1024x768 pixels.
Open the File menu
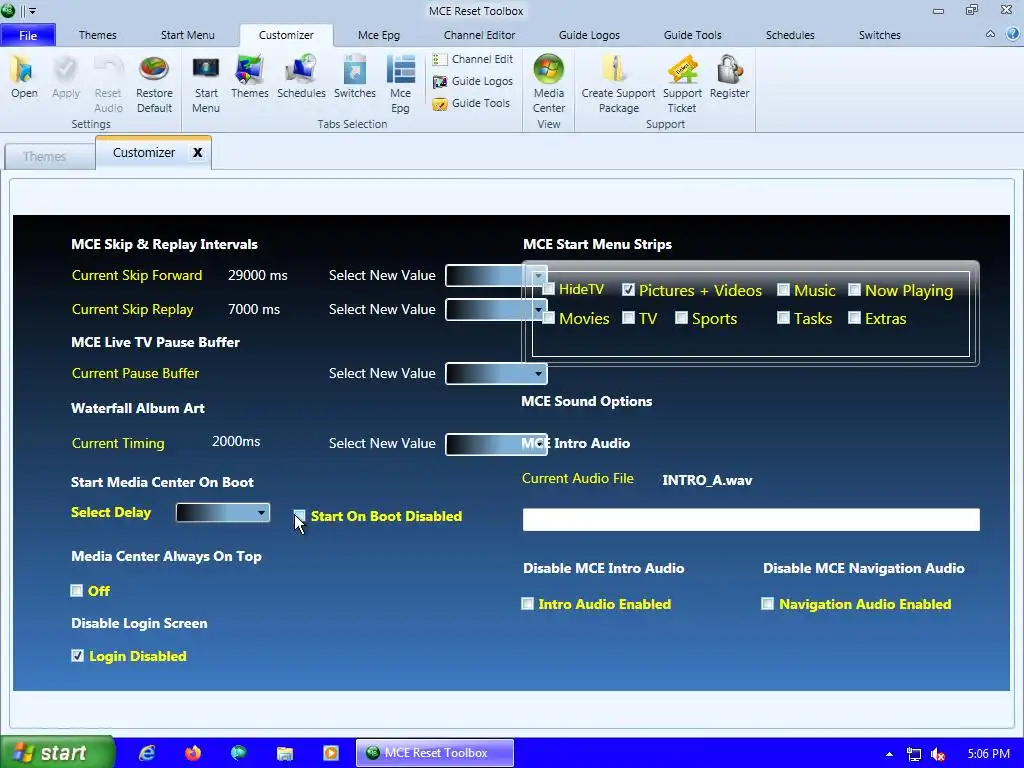pos(28,35)
